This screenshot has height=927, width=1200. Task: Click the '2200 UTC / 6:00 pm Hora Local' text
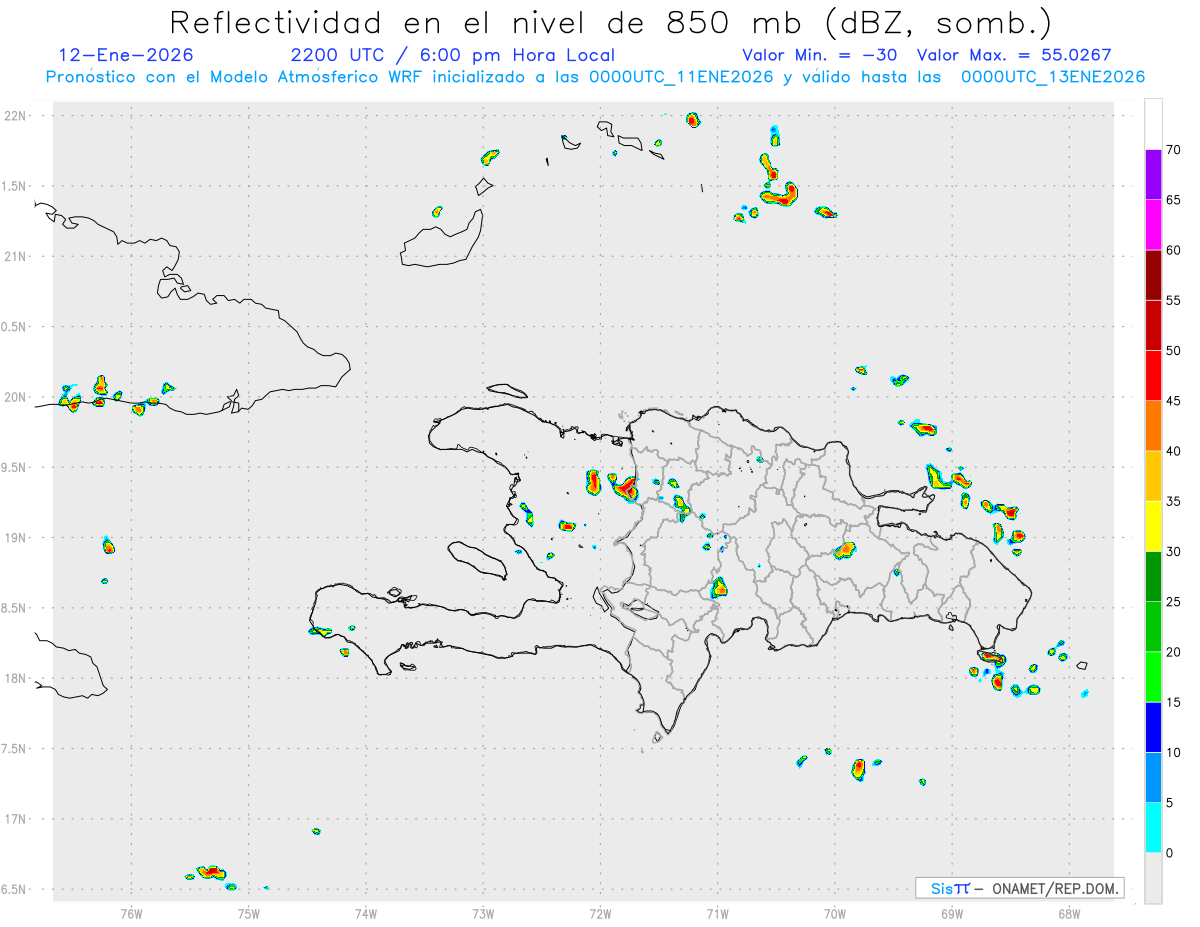pos(453,56)
